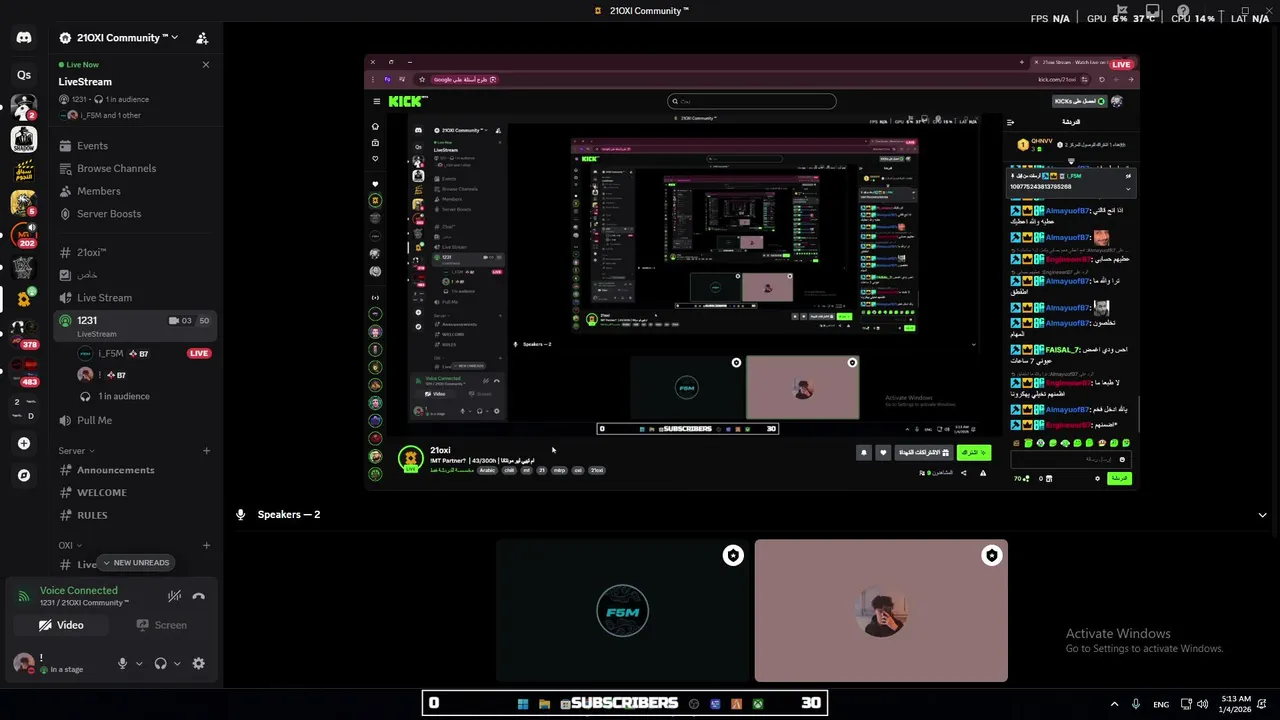The height and width of the screenshot is (720, 1280).
Task: Collapse the OXI category
Action: [69, 546]
